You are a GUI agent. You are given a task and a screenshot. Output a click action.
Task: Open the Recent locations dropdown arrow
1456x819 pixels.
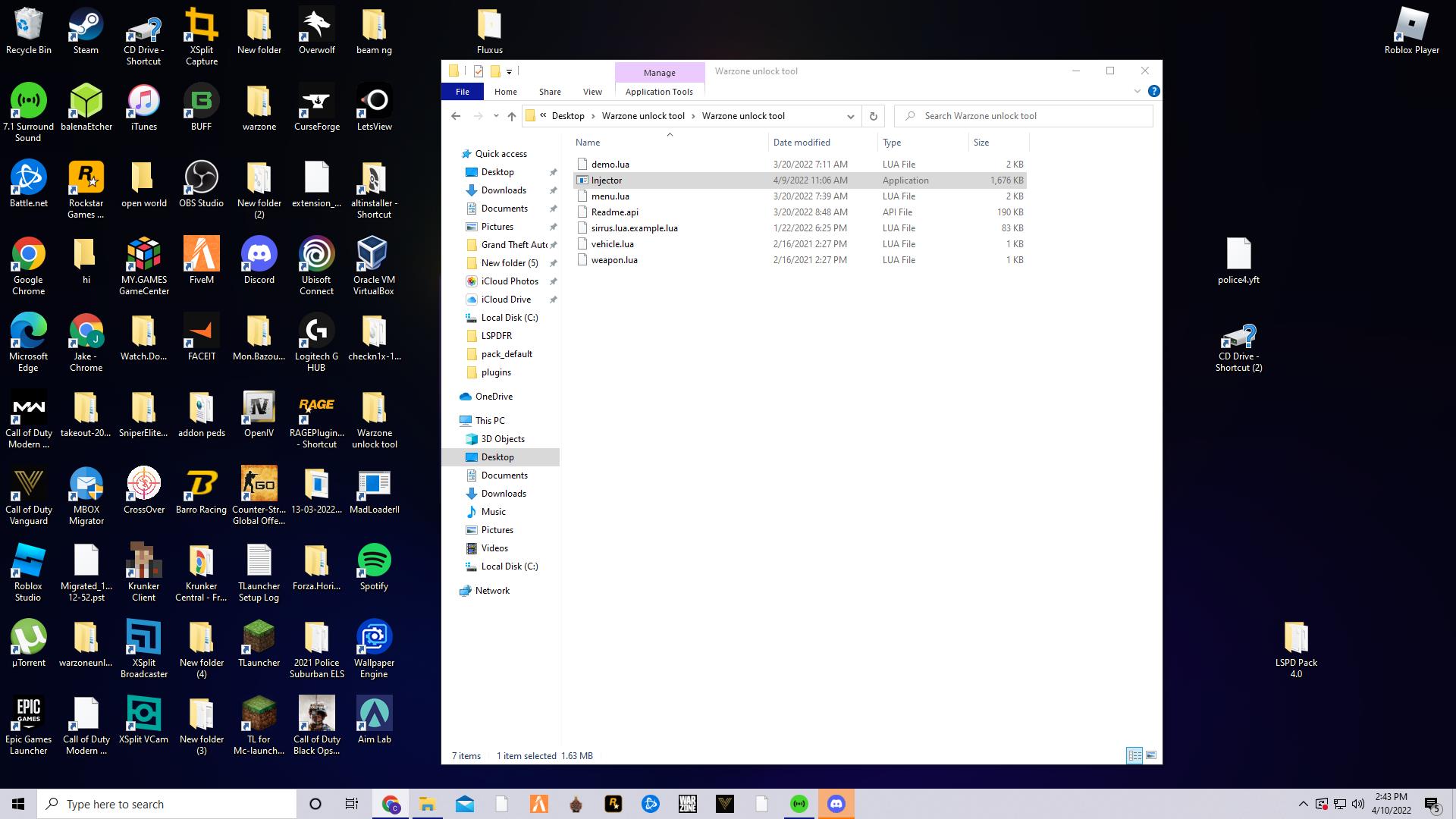point(496,116)
